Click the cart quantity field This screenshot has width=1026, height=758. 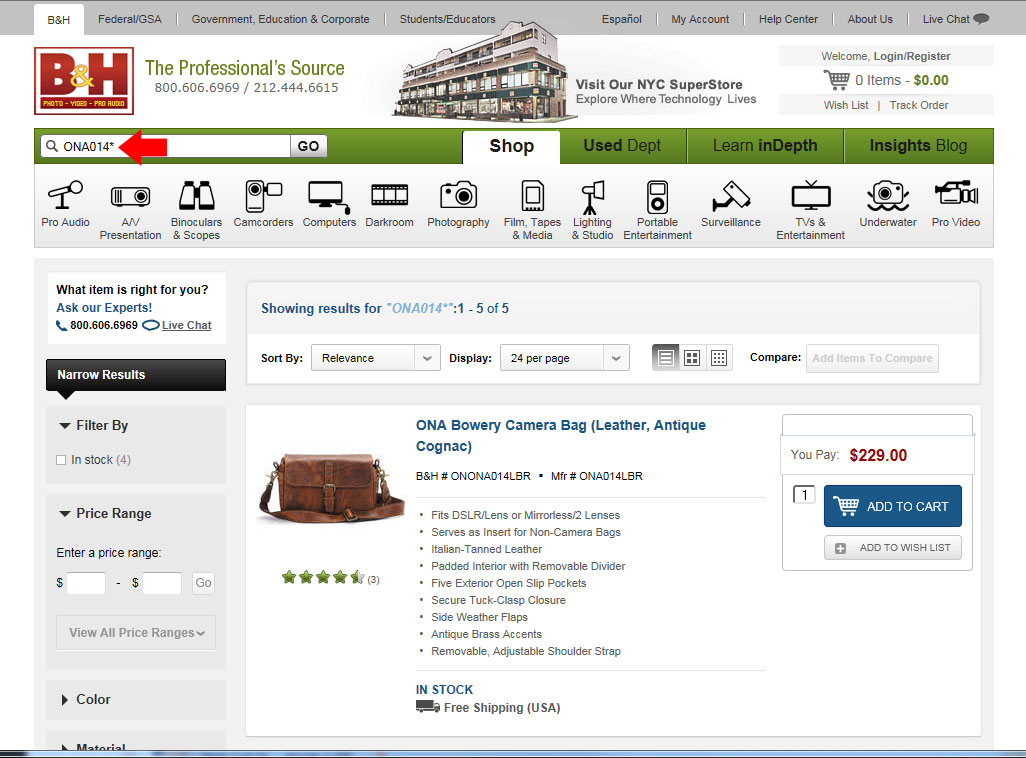click(804, 495)
